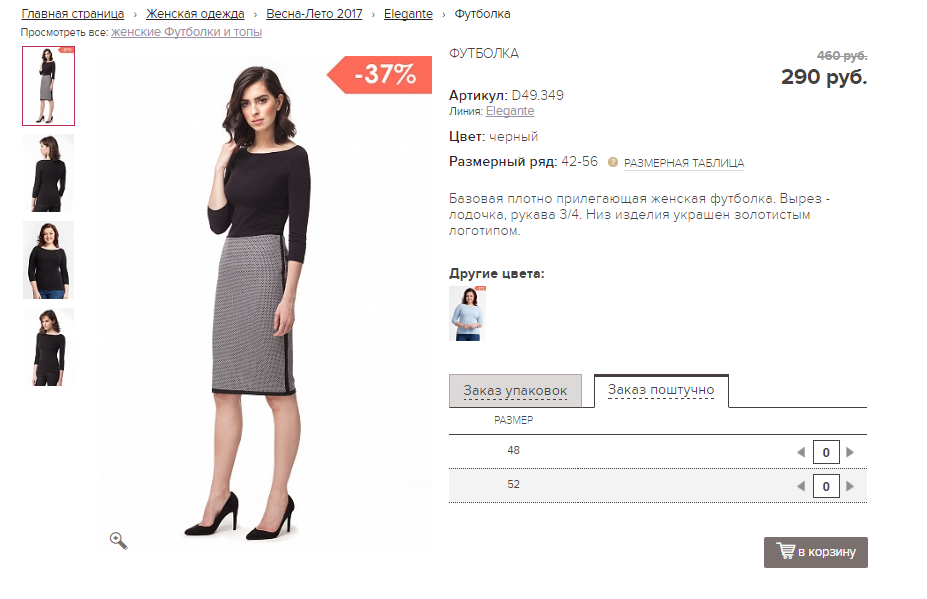Increase quantity for size 52
Image resolution: width=927 pixels, height=599 pixels.
coord(850,487)
